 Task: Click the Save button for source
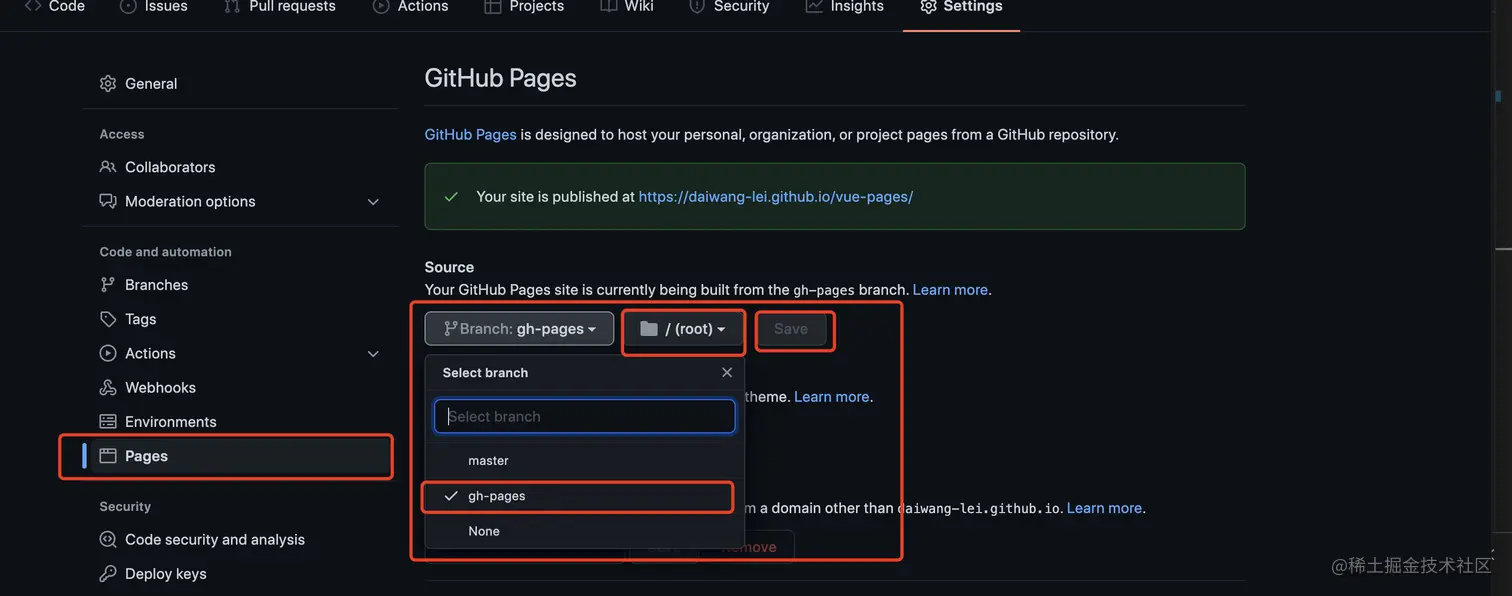click(791, 329)
